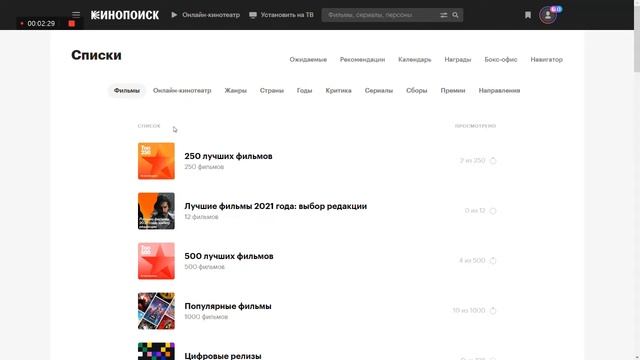Click the Популярные фильмы thumbnail
640x360 pixels.
[156, 311]
